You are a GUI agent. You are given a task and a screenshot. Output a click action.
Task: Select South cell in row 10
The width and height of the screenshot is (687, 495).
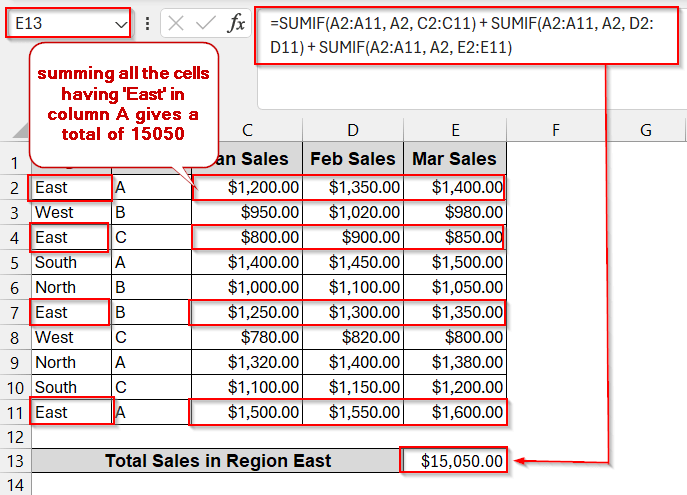point(71,387)
